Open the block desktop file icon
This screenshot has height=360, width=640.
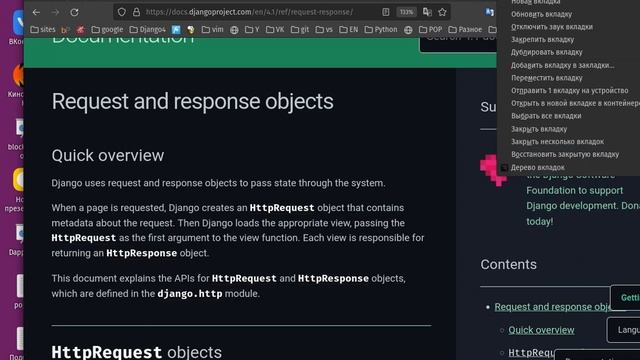[20, 129]
